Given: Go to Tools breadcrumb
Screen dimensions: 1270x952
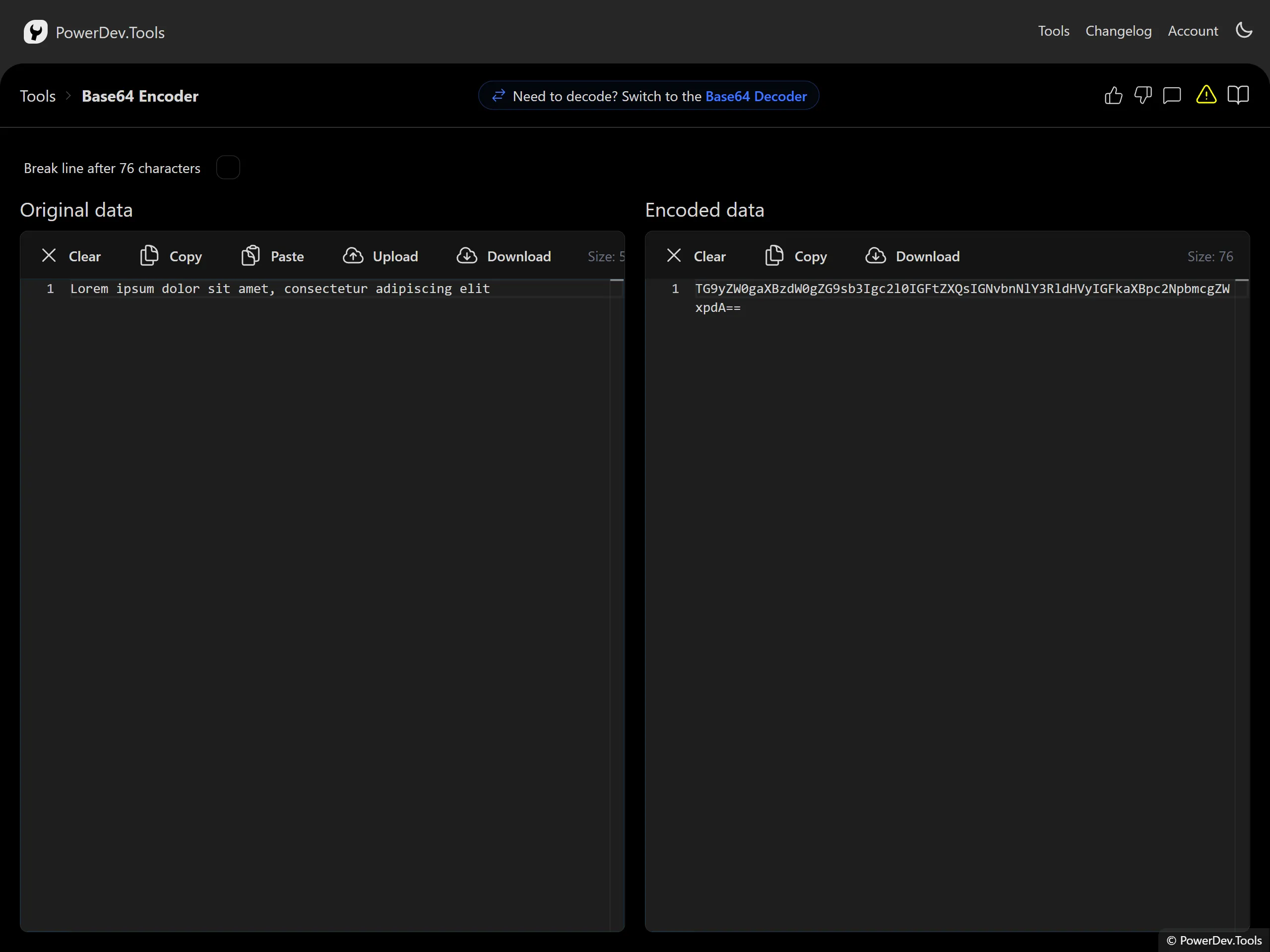Looking at the screenshot, I should click(38, 96).
